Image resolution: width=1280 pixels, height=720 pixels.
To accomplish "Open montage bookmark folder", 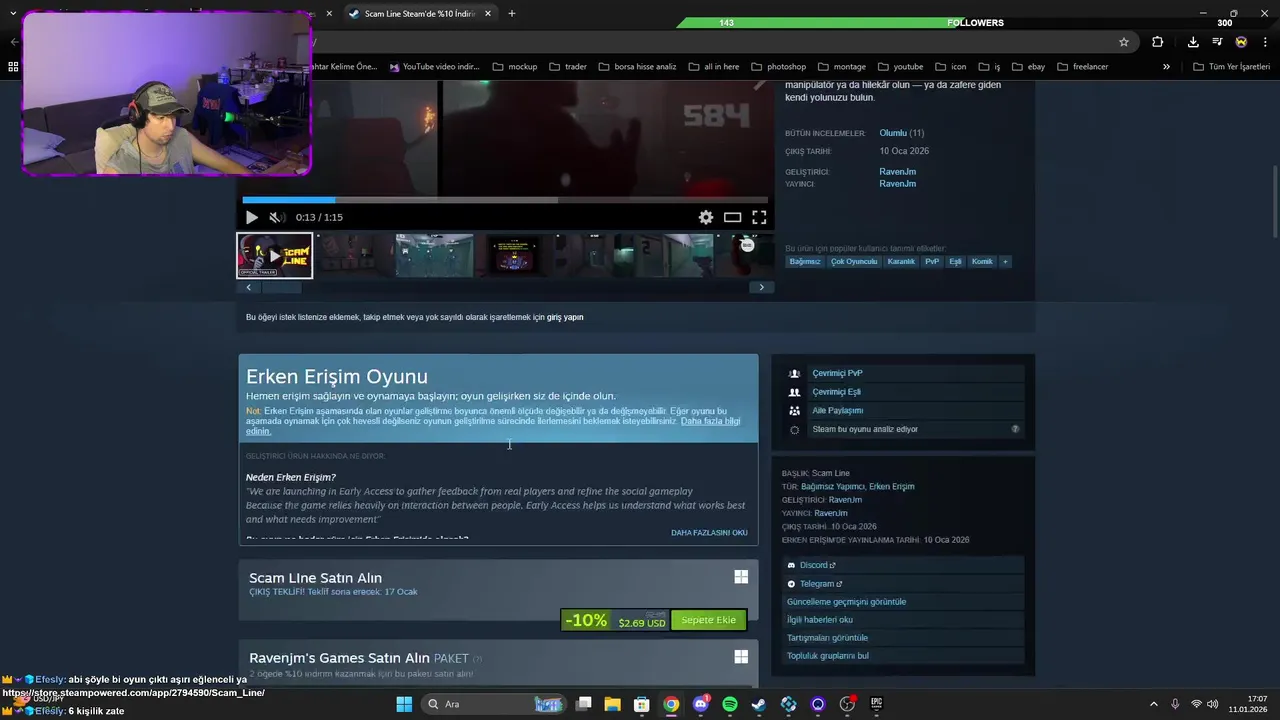I will [842, 67].
